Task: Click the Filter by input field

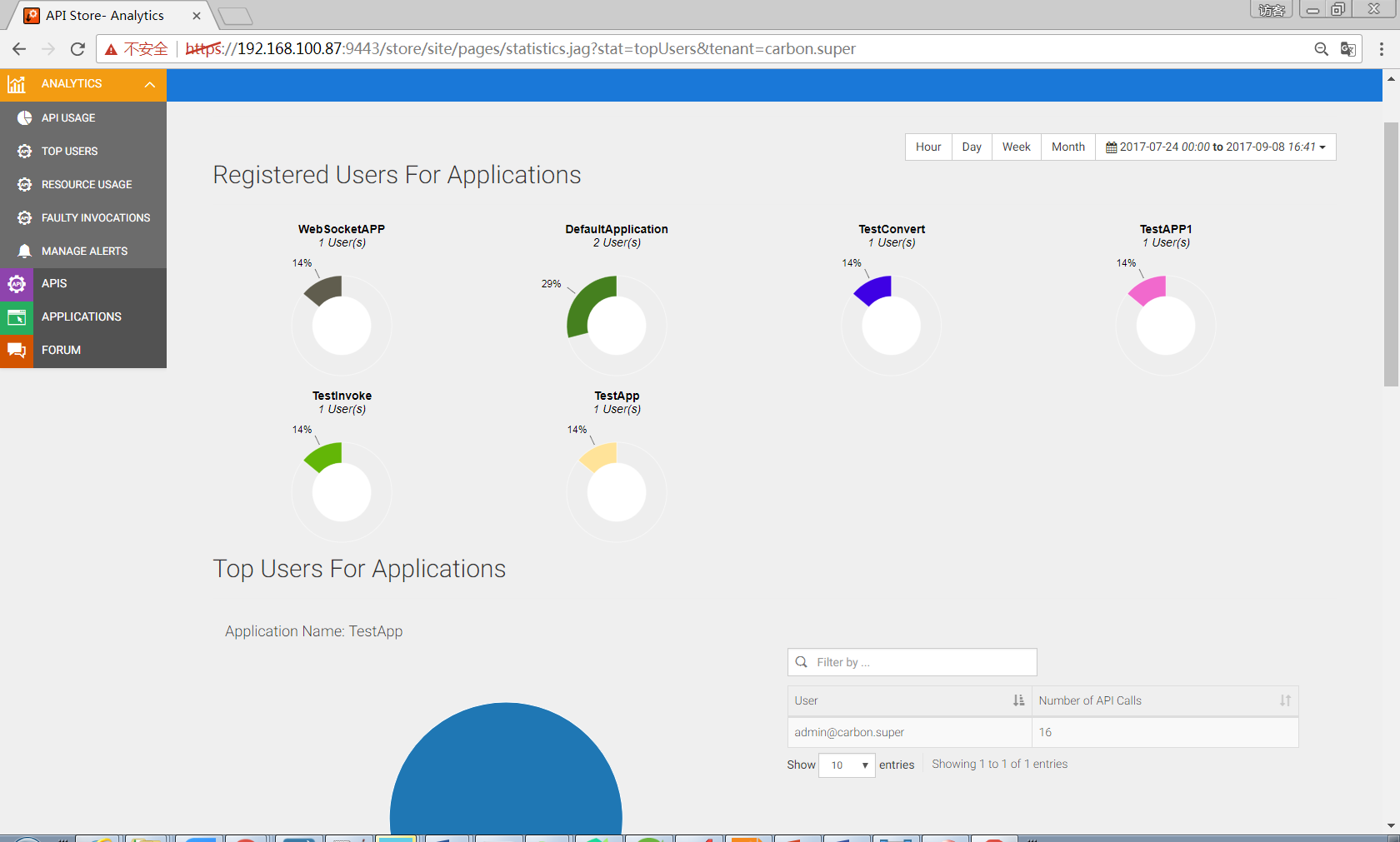Action: (x=912, y=662)
